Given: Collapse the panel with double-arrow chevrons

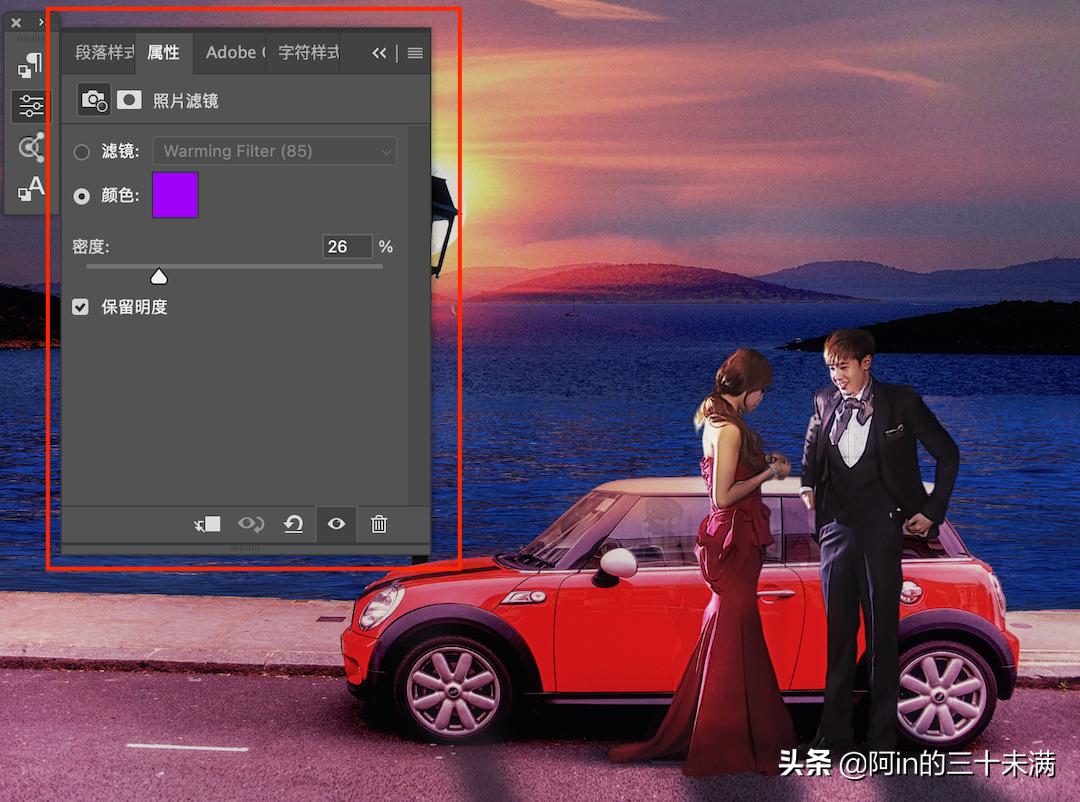Looking at the screenshot, I should pyautogui.click(x=379, y=53).
